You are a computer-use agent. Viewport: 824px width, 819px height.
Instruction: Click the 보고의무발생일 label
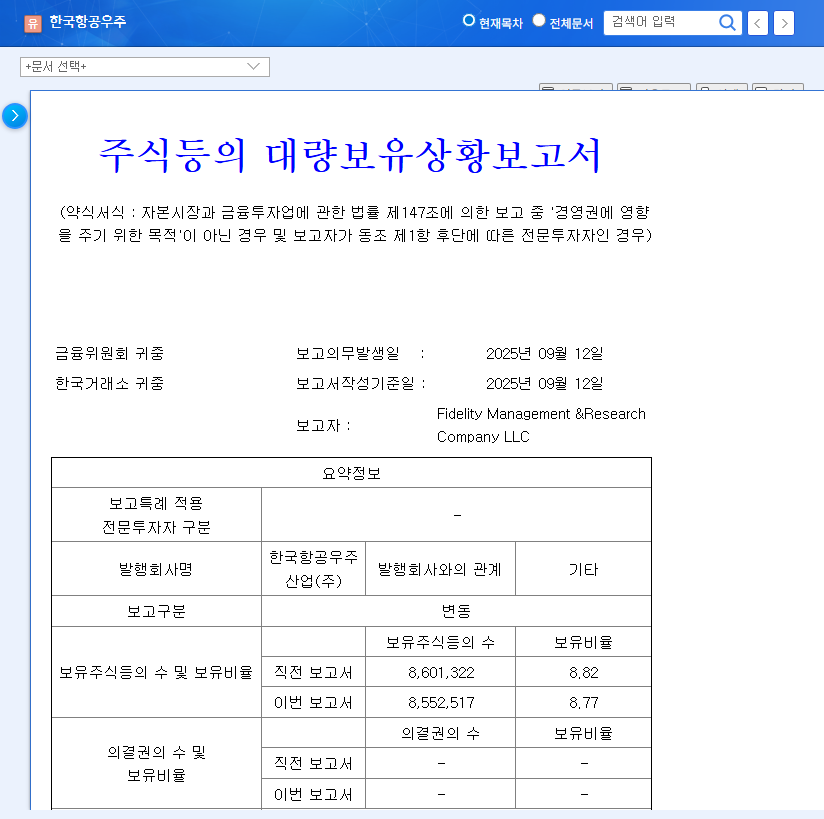coord(347,353)
